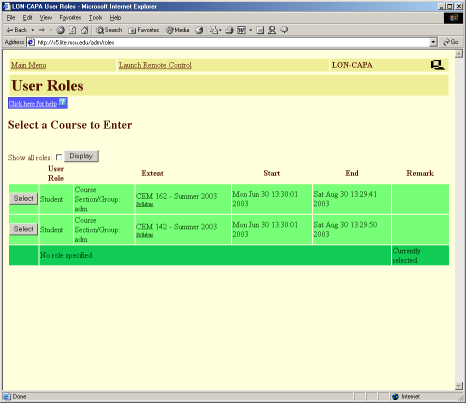Click the Select a Course to Enter heading
Screen dimensions: 466x403
click(x=70, y=125)
